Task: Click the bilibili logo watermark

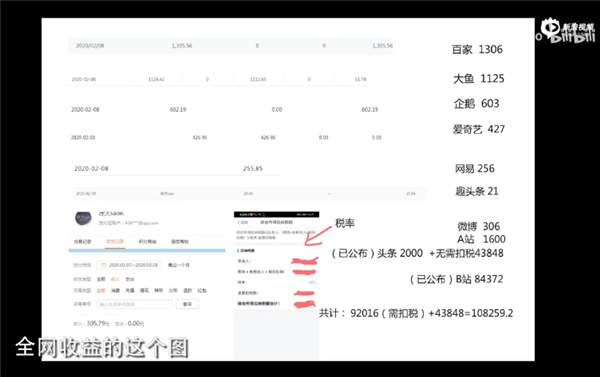Action: tap(568, 31)
